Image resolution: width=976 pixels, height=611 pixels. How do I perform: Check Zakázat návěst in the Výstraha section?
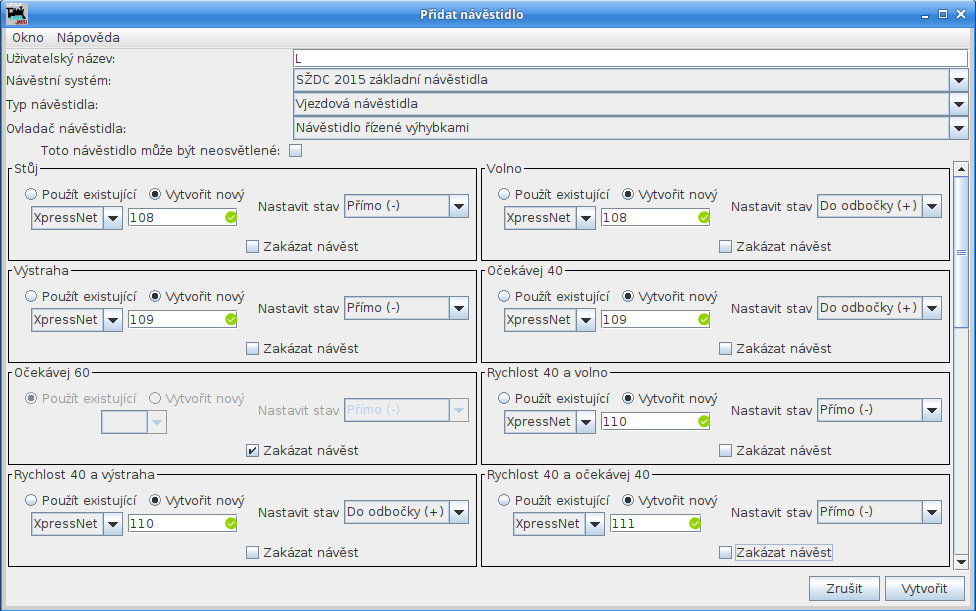point(252,349)
